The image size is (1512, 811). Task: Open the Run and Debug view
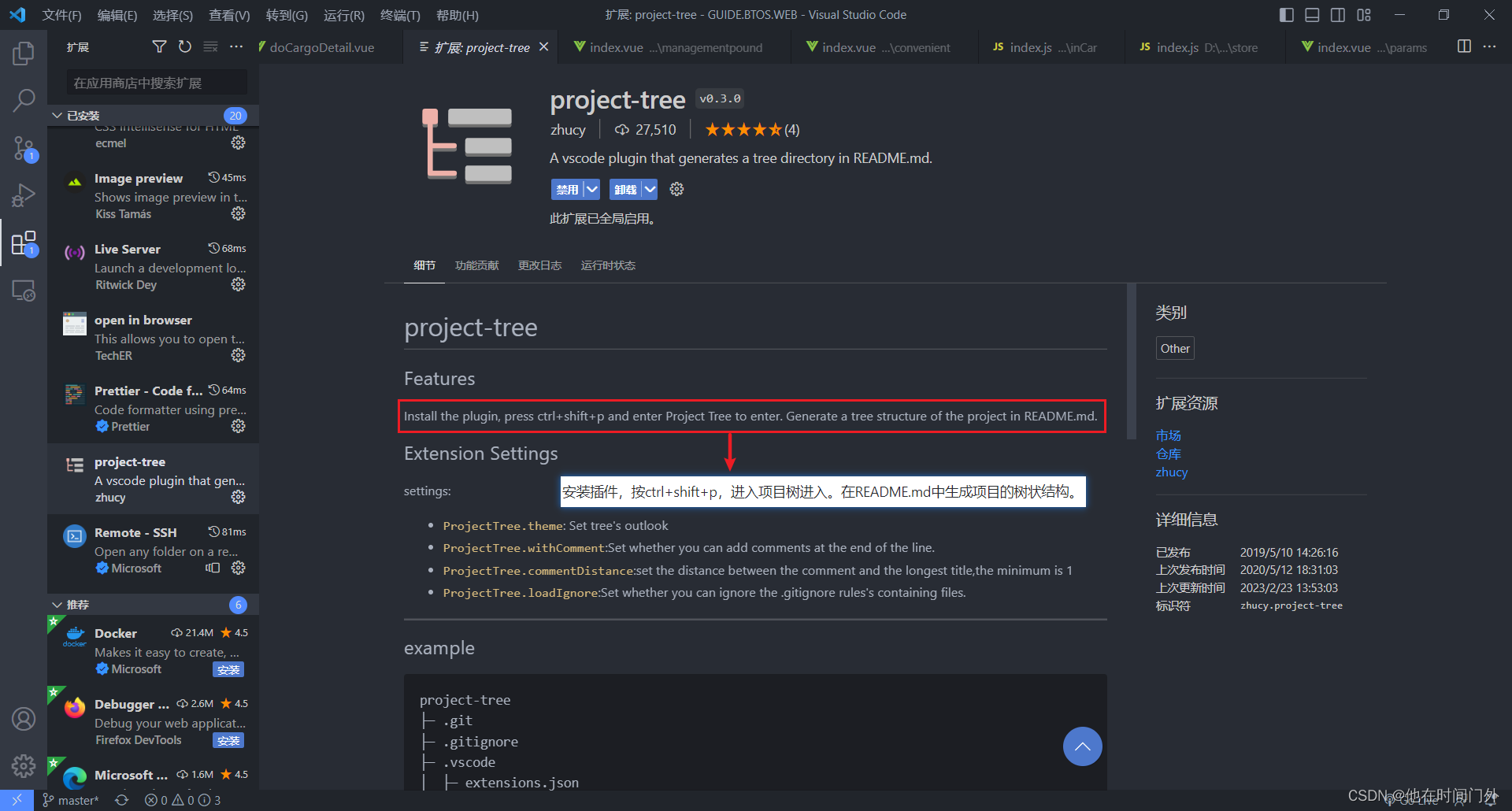(24, 195)
